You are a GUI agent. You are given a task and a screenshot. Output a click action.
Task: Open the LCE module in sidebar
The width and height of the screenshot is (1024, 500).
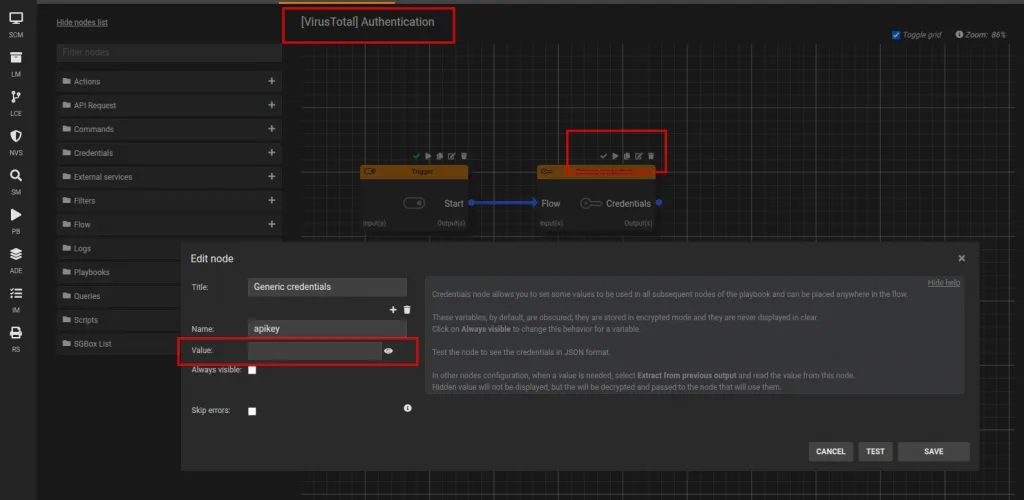(x=16, y=103)
